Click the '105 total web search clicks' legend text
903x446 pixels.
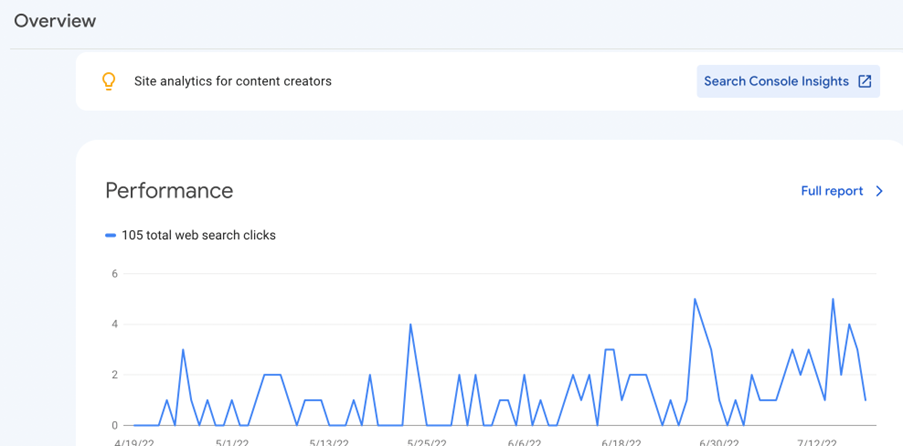tap(198, 236)
